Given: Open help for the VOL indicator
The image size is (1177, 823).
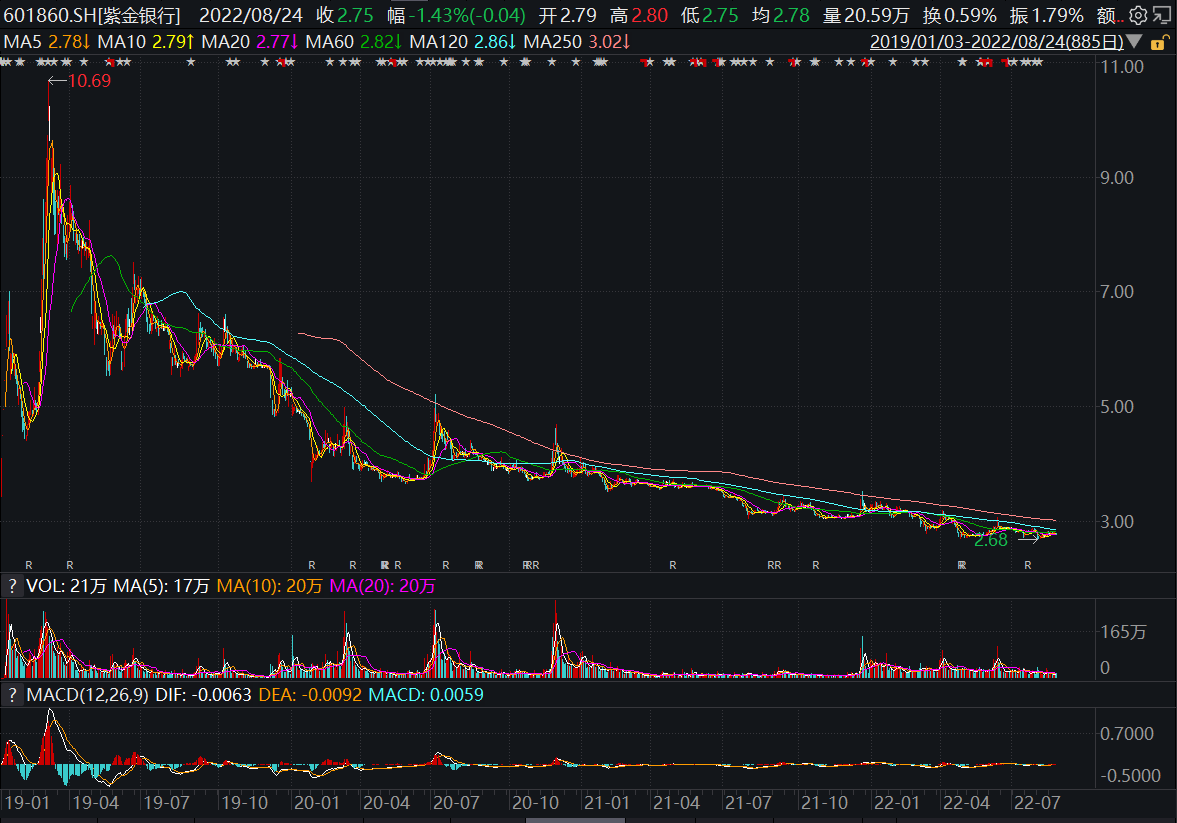Looking at the screenshot, I should coord(13,587).
